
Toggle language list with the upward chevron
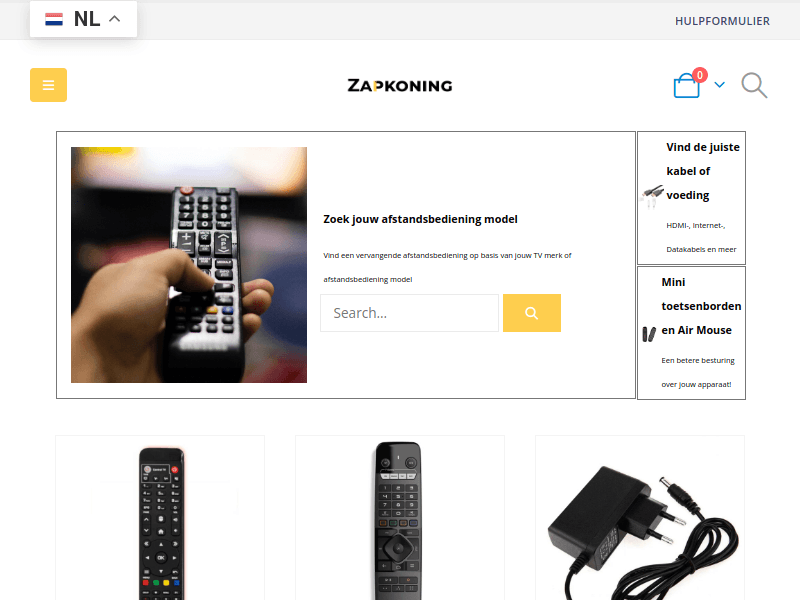pos(115,19)
